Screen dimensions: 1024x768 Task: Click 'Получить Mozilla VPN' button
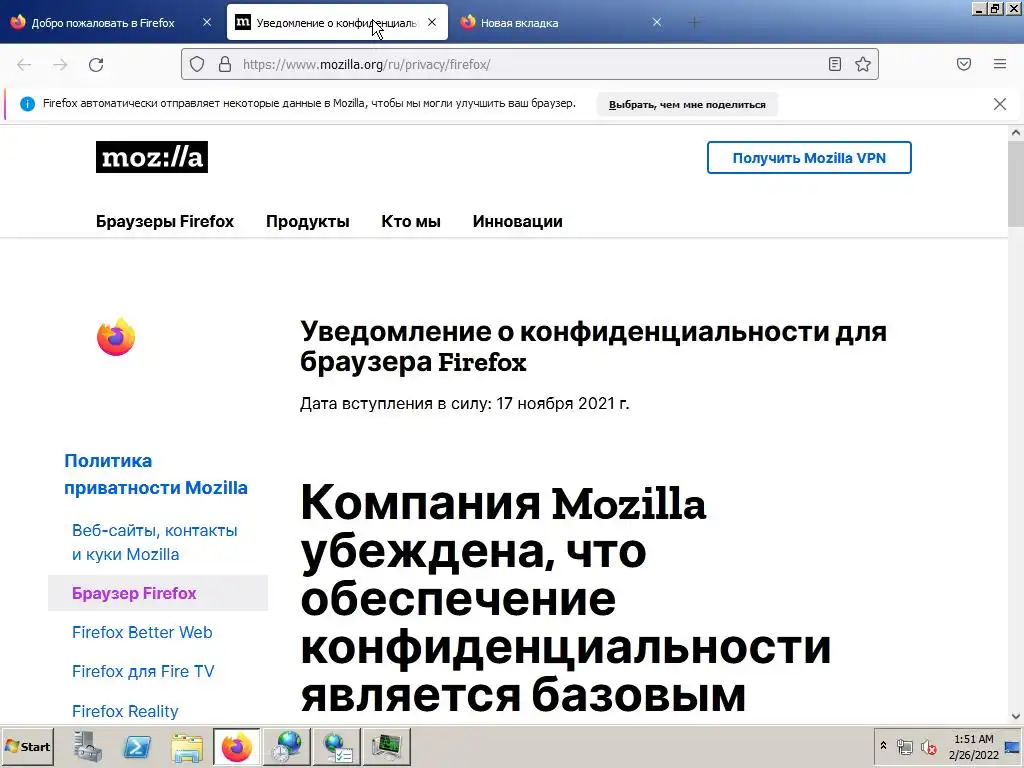click(x=809, y=157)
